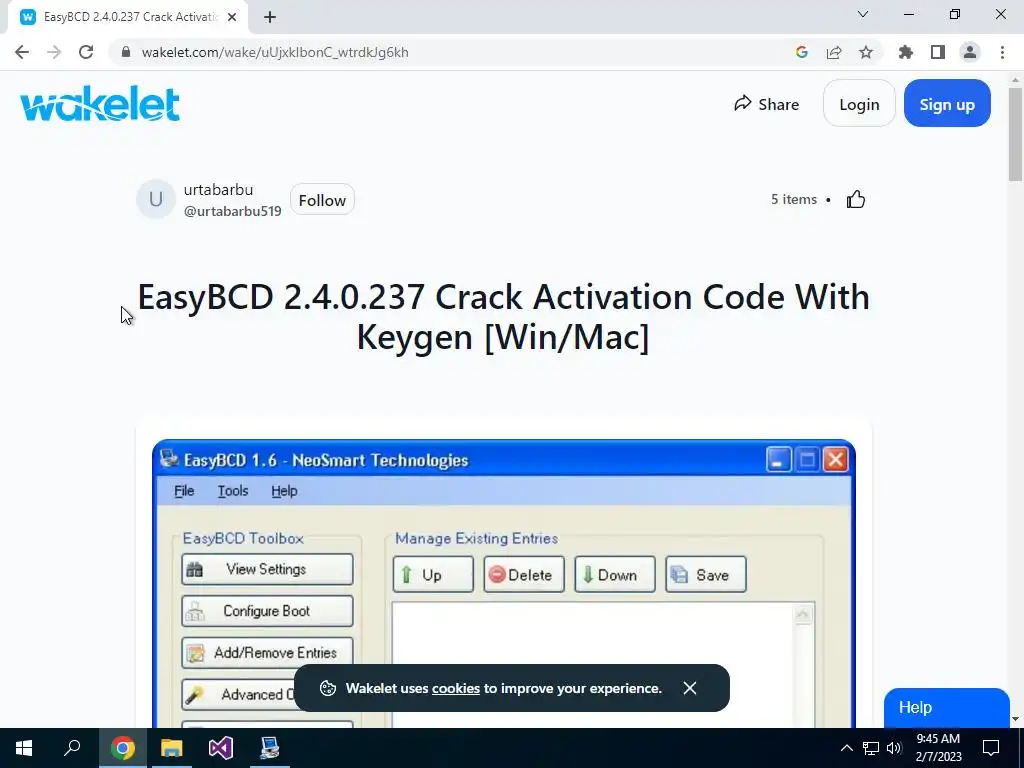Click the scrollbar down arrow
1024x768 pixels.
(1015, 719)
